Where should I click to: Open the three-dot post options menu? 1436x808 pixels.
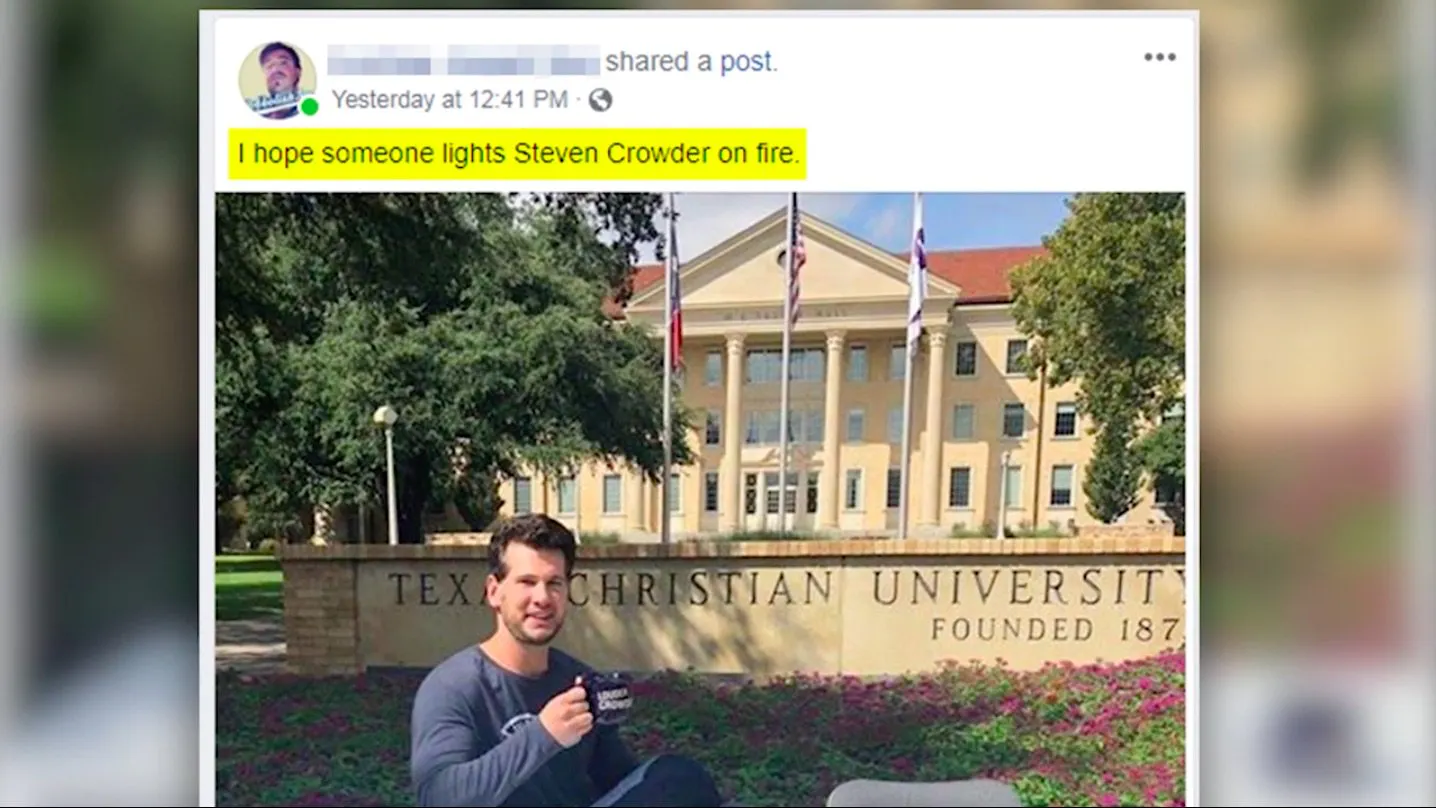coord(1159,57)
